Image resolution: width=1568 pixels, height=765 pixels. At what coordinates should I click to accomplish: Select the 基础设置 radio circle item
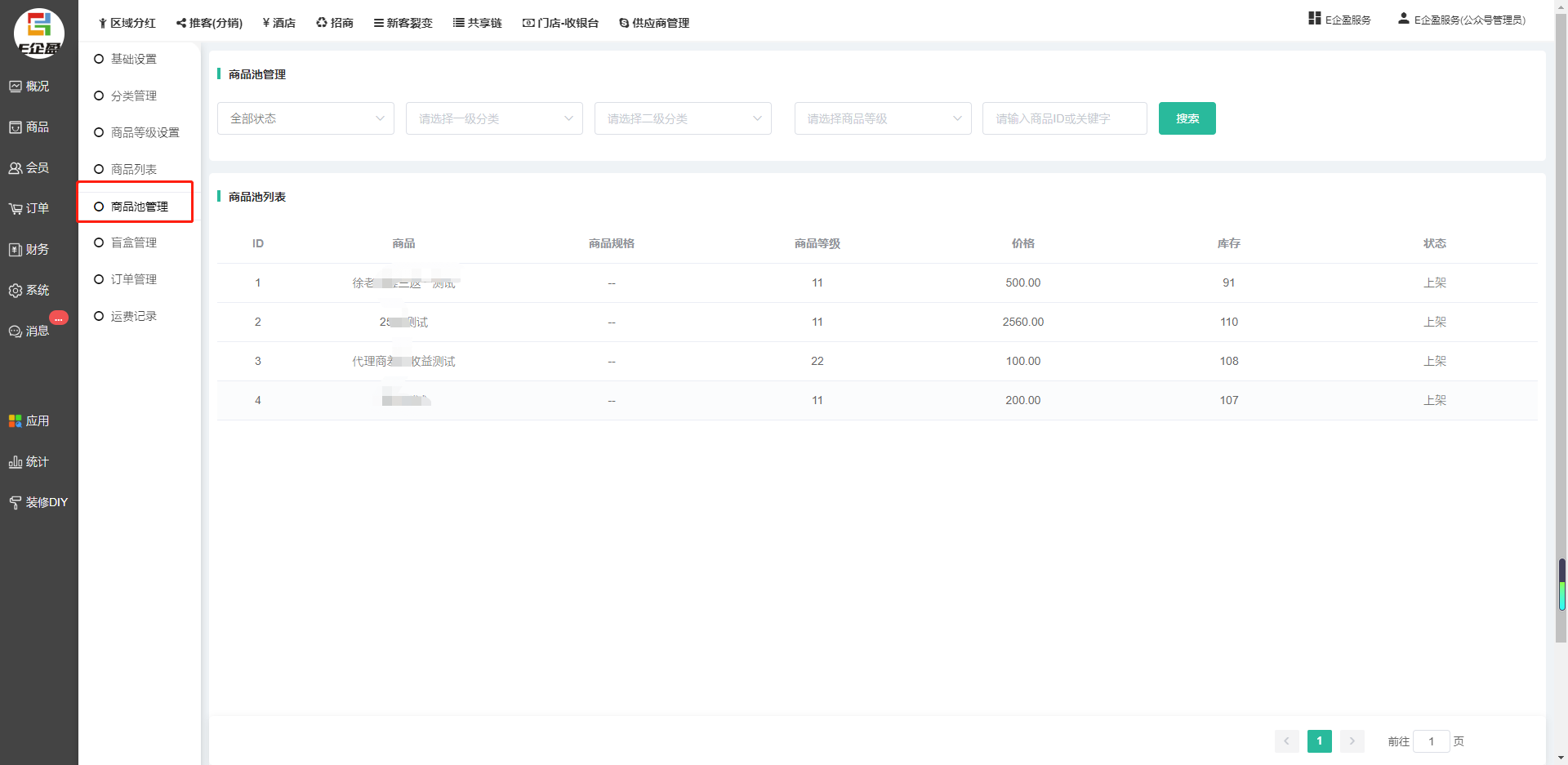click(99, 59)
